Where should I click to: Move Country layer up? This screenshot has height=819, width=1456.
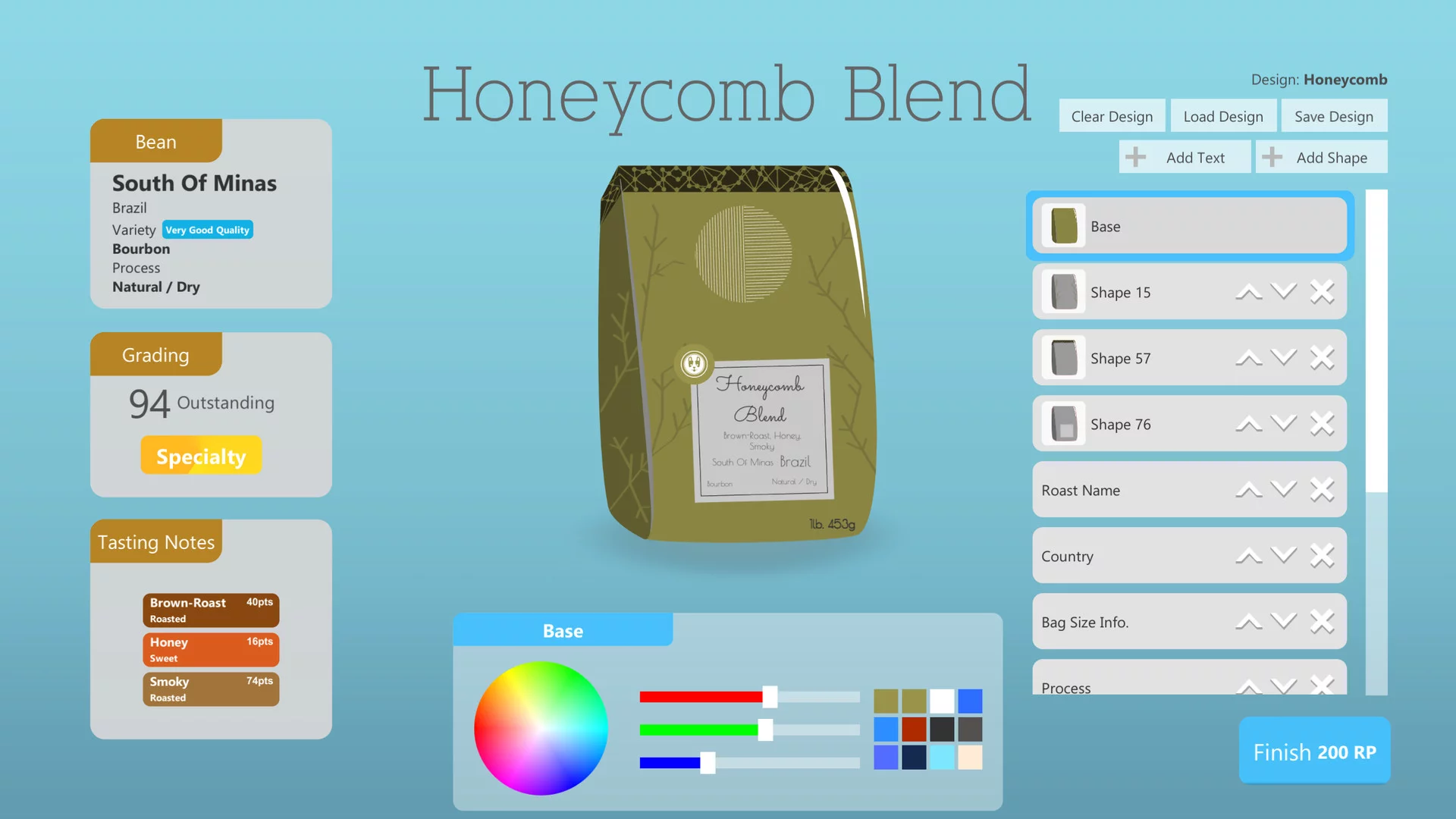(x=1249, y=556)
